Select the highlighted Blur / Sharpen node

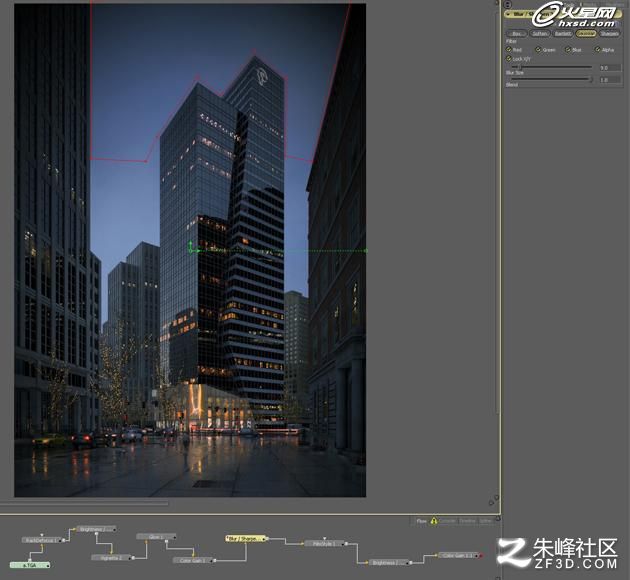pyautogui.click(x=245, y=539)
